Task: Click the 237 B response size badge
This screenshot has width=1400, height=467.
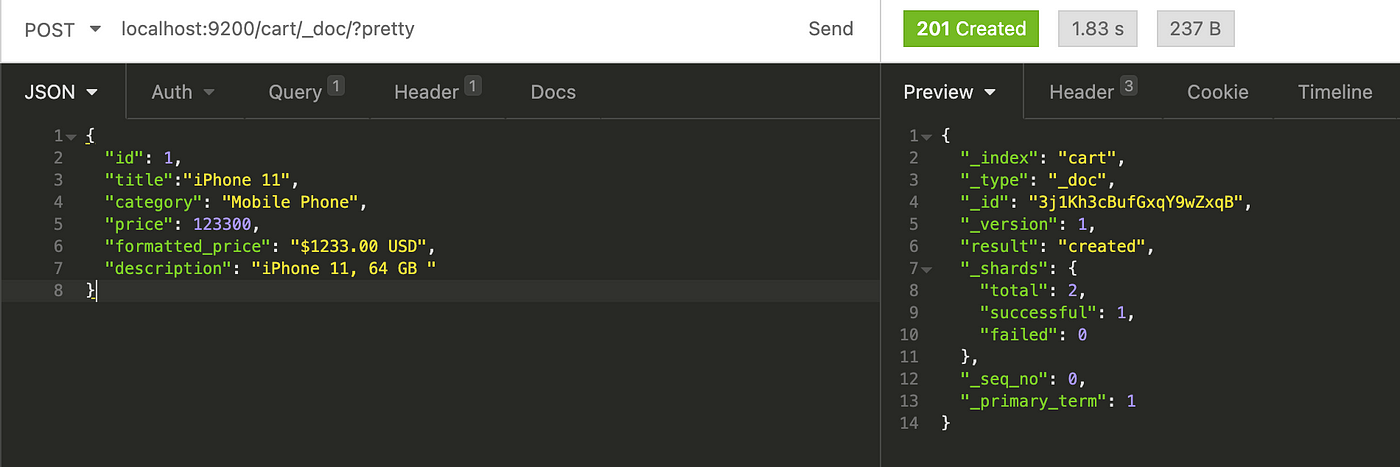Action: 1195,29
